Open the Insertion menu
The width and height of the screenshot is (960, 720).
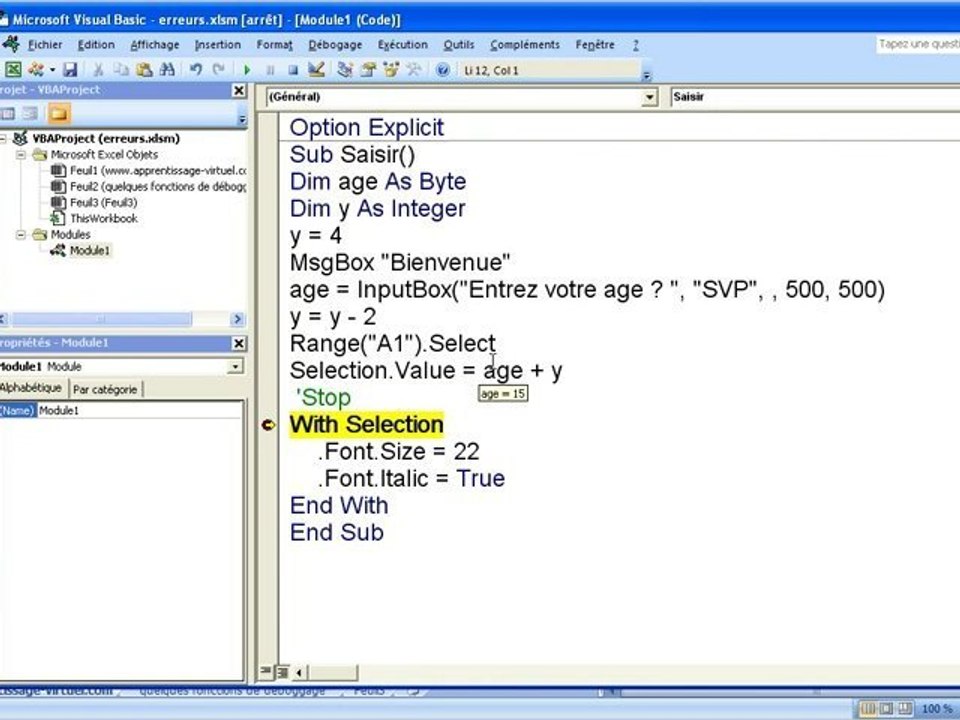tap(218, 45)
